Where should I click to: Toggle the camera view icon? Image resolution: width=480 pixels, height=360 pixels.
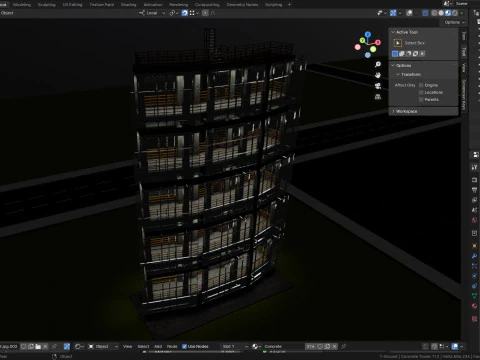click(x=378, y=86)
